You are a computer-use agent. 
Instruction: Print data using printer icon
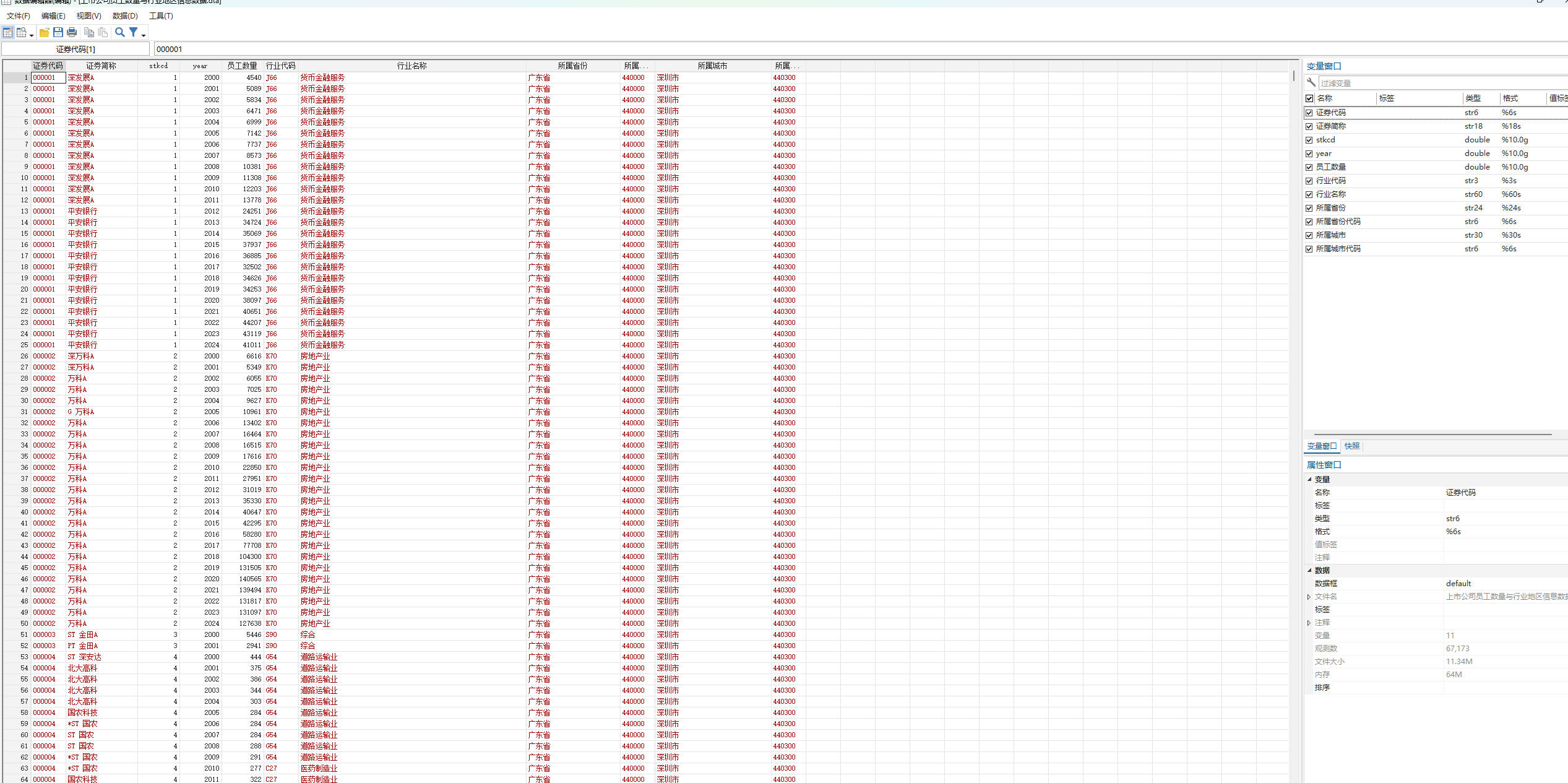[x=72, y=32]
